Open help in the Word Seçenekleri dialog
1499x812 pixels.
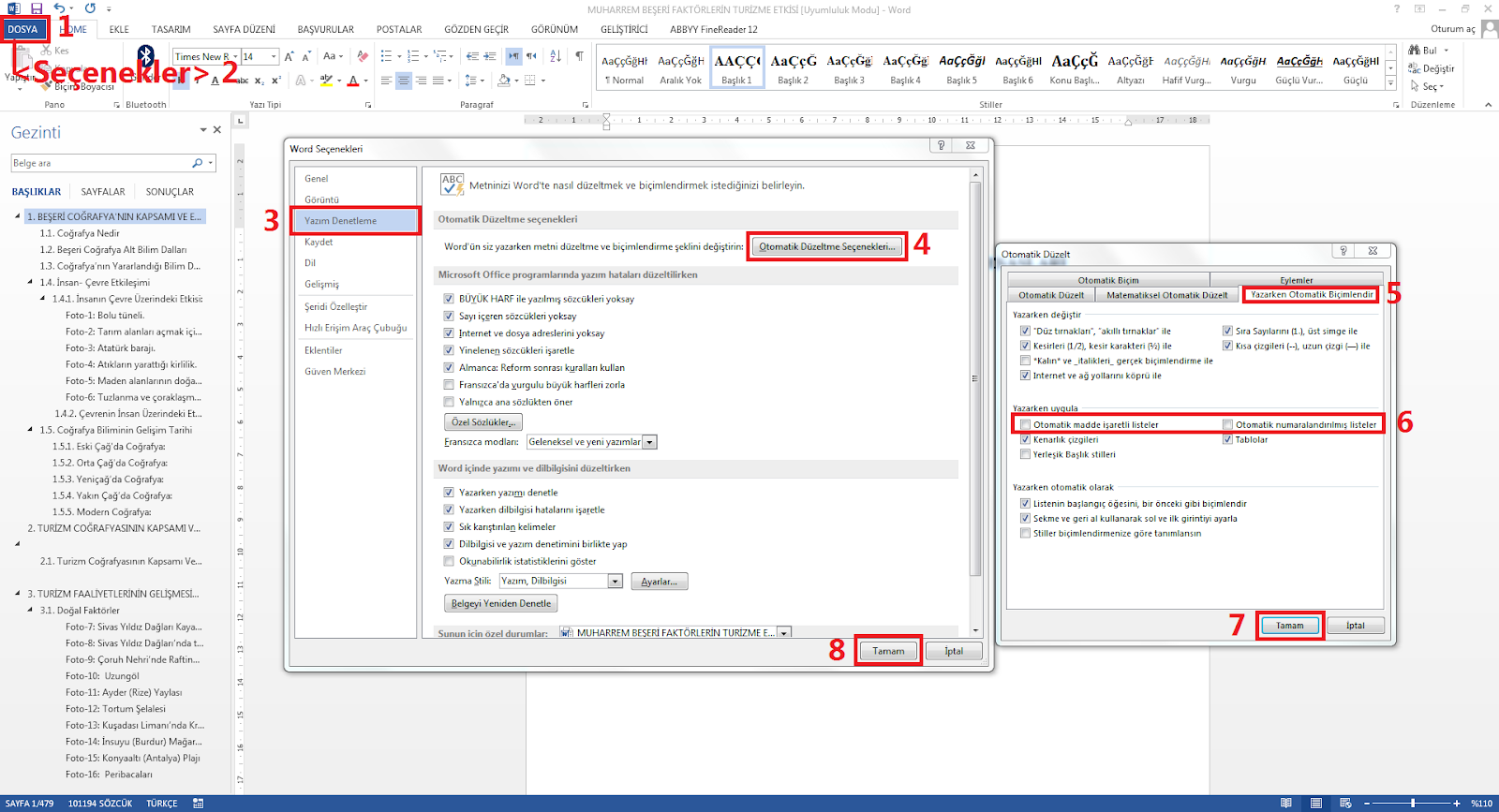(941, 145)
